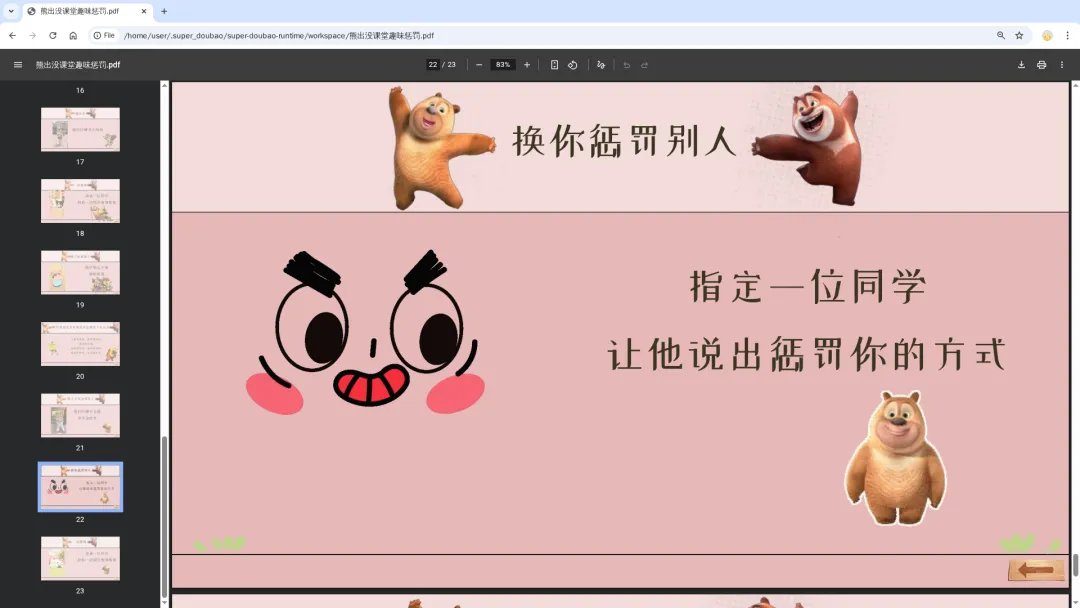Open page 21 thumbnail
The height and width of the screenshot is (608, 1080).
point(80,416)
